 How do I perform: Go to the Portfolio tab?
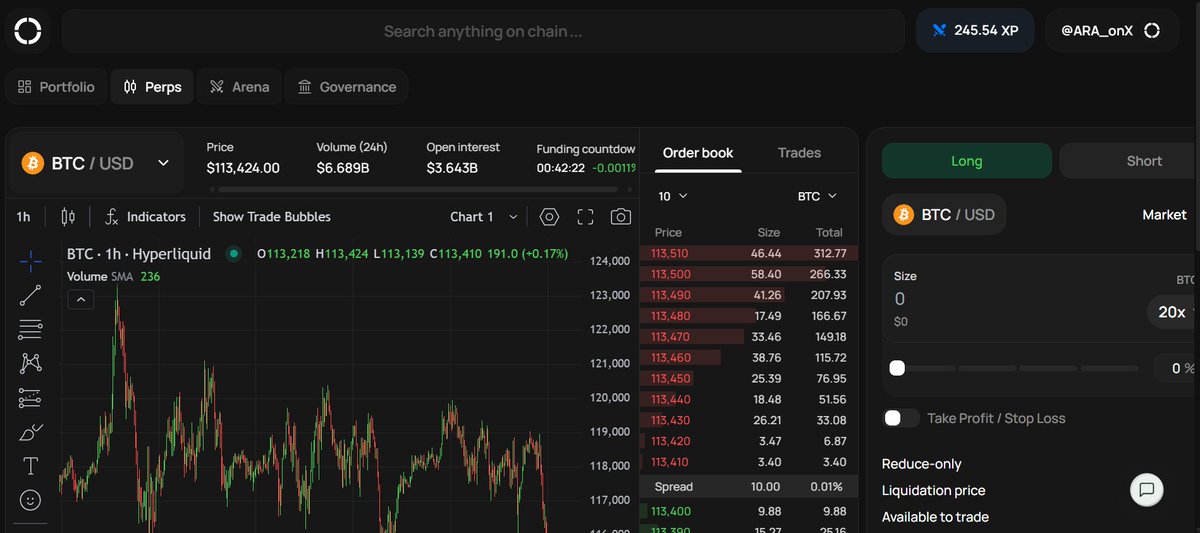point(56,87)
